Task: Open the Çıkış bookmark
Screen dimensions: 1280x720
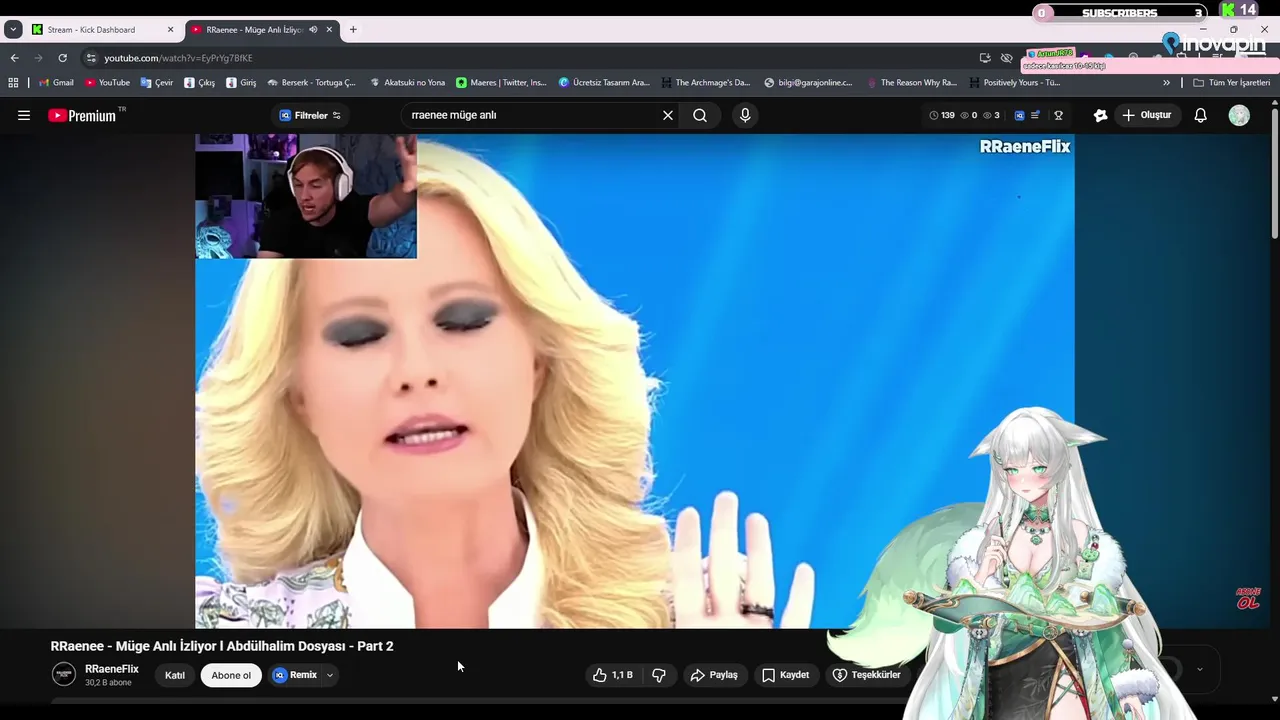Action: coord(199,83)
